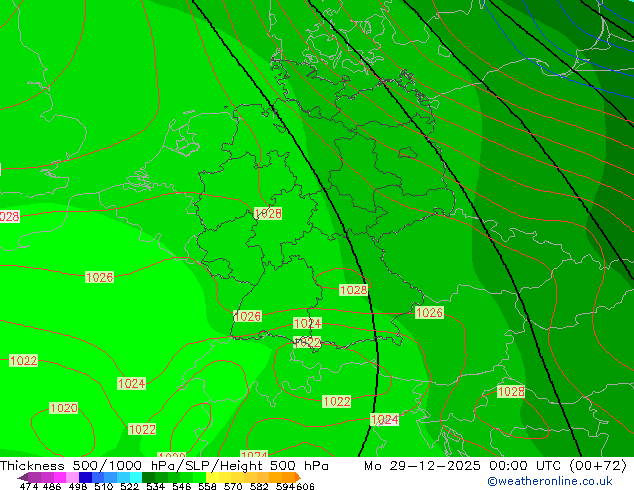Click the cut-off '028' label at the map's left edge
The width and height of the screenshot is (634, 490).
(x=9, y=216)
